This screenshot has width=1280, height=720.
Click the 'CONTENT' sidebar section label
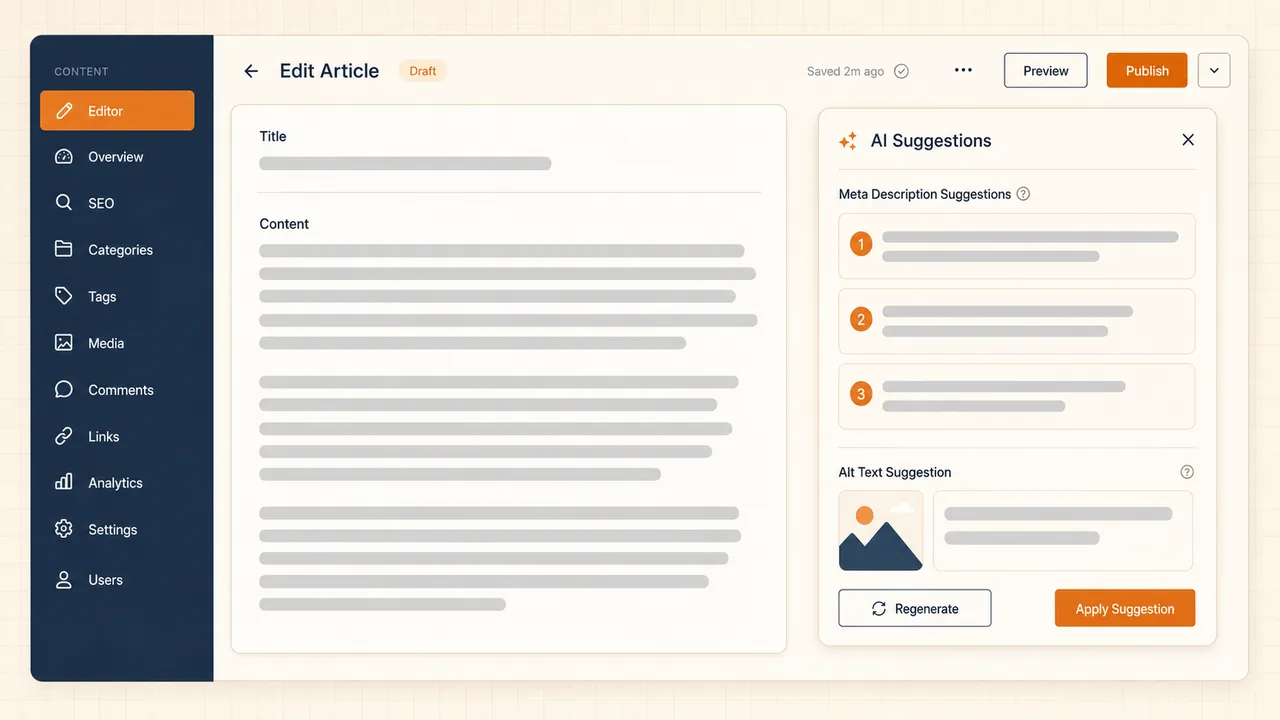click(81, 72)
